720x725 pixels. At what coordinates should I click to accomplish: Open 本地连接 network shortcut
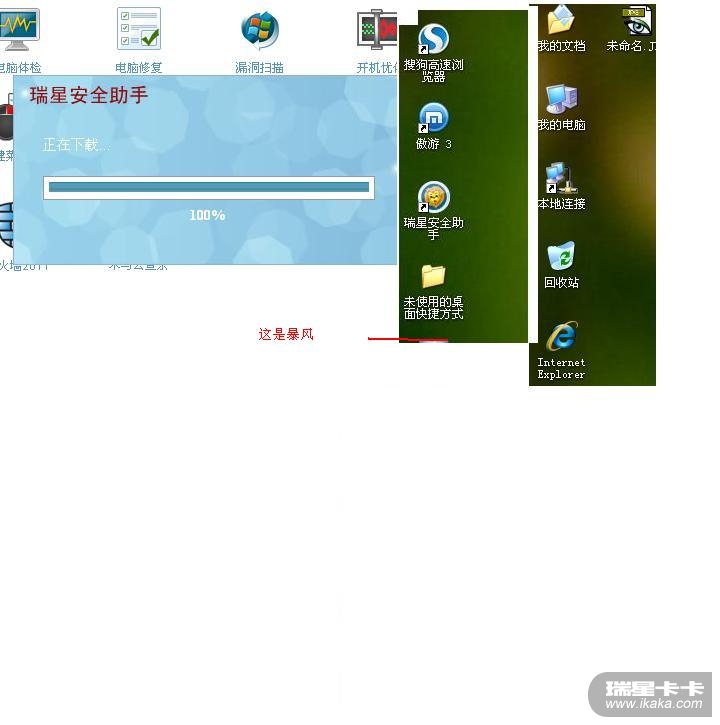(x=560, y=178)
